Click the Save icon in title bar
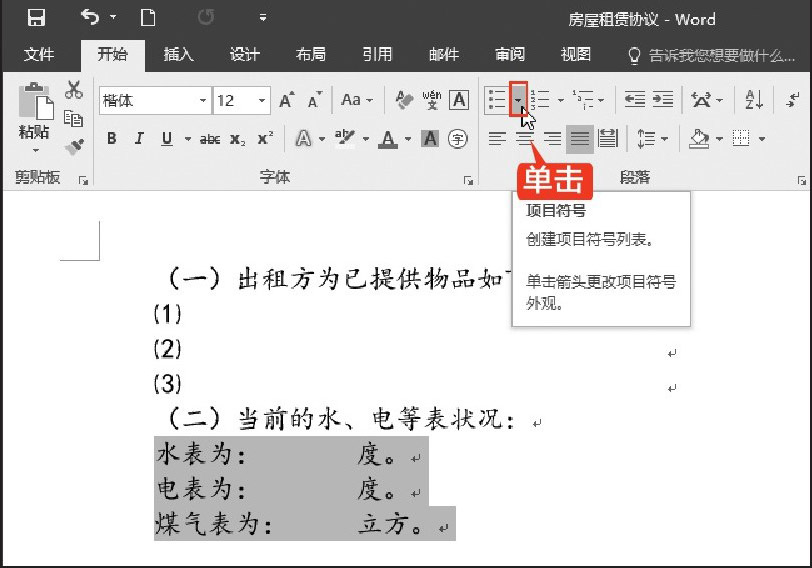This screenshot has width=812, height=568. 36,18
